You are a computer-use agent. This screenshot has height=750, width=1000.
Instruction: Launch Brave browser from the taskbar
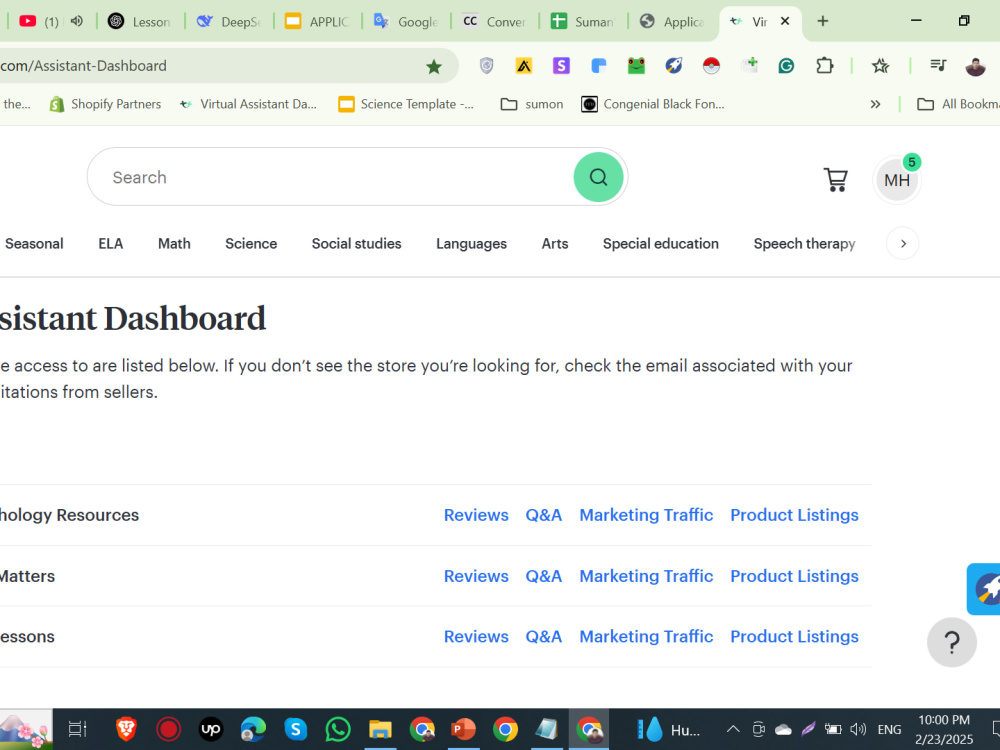click(x=126, y=729)
